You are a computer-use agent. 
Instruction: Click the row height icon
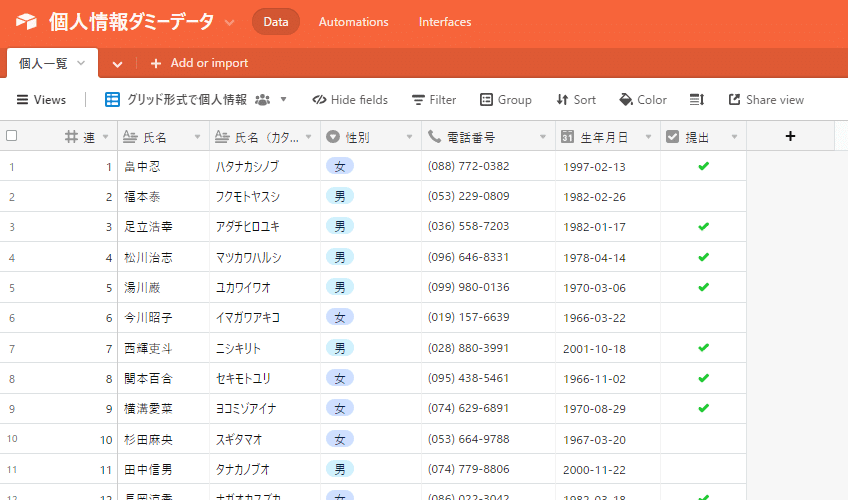click(x=697, y=99)
